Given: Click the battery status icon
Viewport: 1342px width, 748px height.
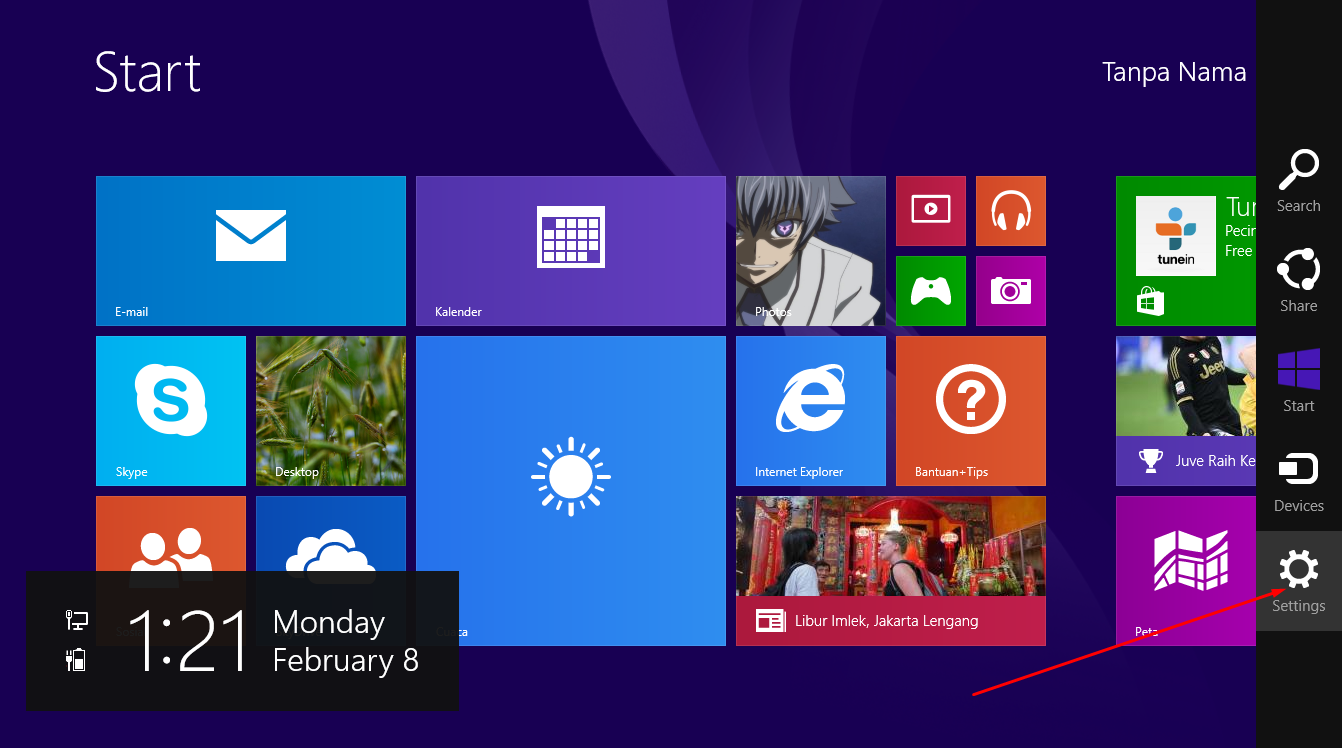Looking at the screenshot, I should 75,660.
